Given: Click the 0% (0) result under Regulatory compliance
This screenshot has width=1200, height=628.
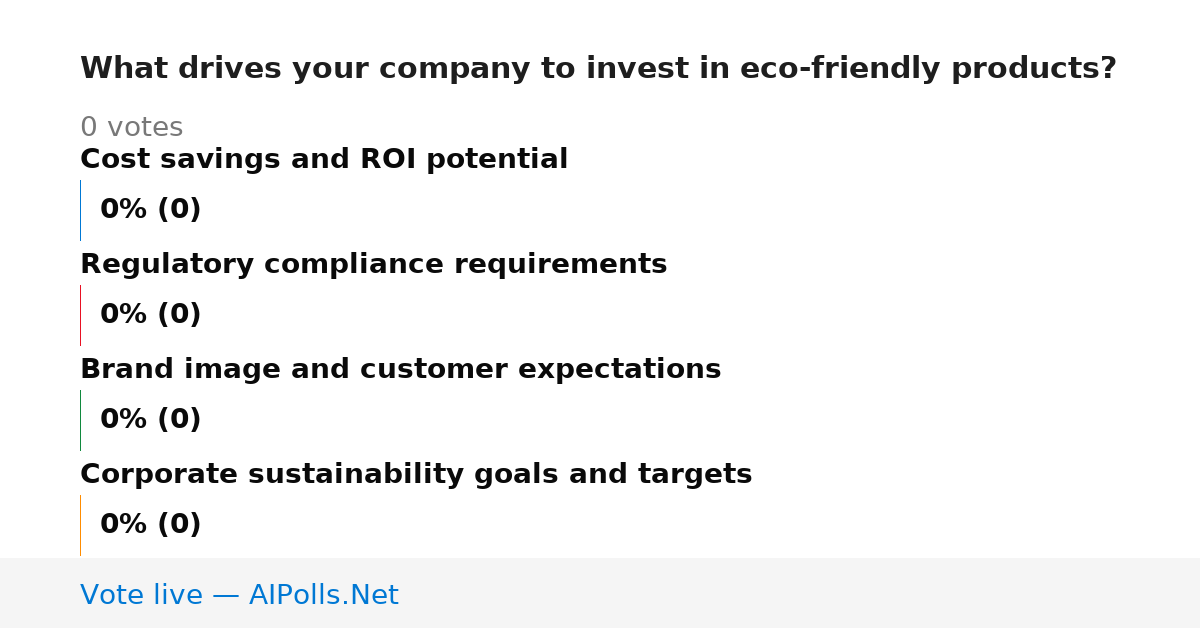Looking at the screenshot, I should [x=150, y=315].
